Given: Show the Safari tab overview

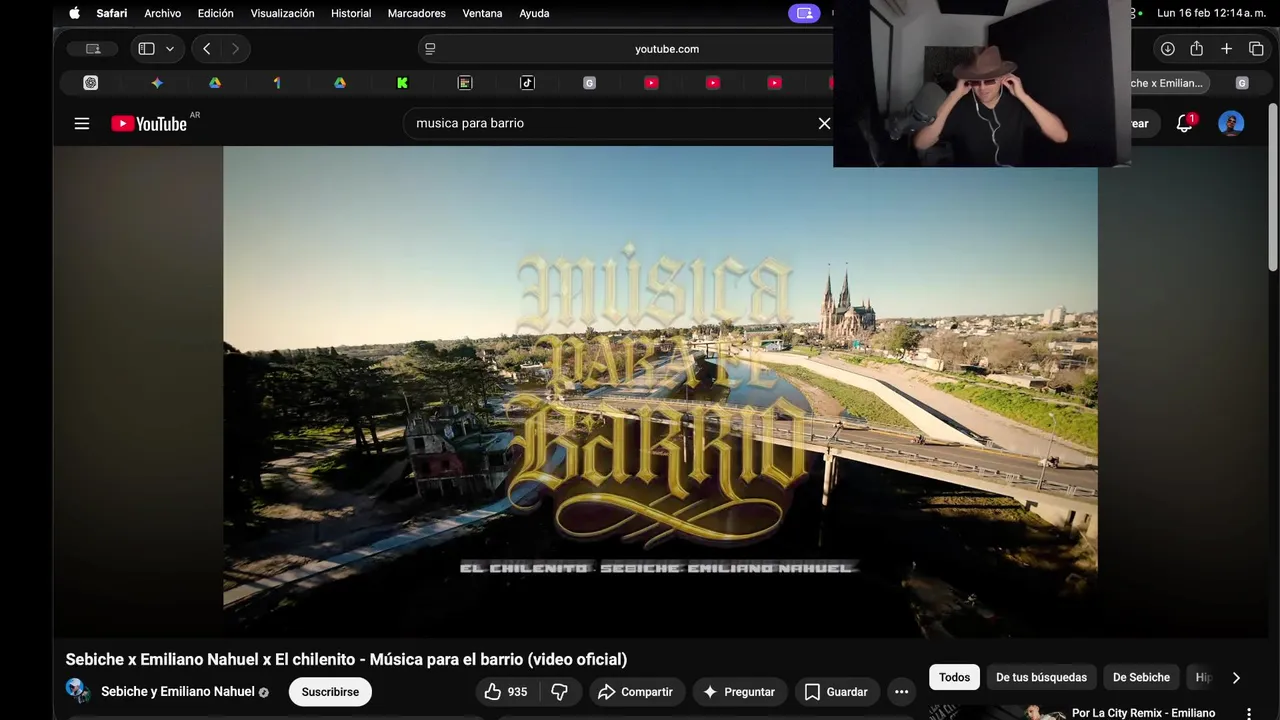Looking at the screenshot, I should point(1256,48).
